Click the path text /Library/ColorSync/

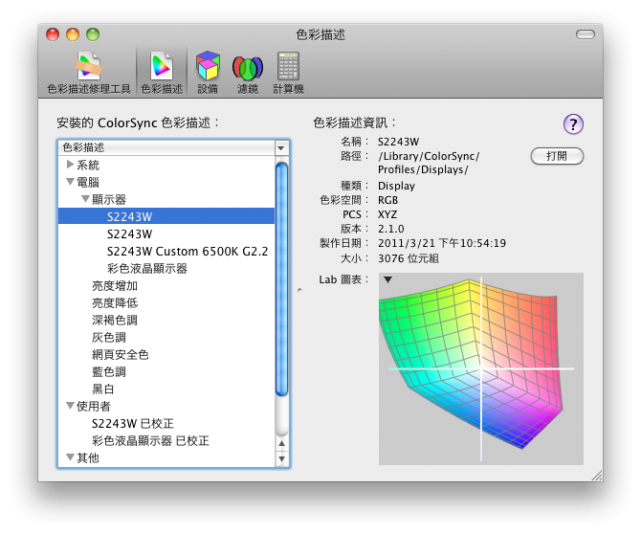coord(429,156)
